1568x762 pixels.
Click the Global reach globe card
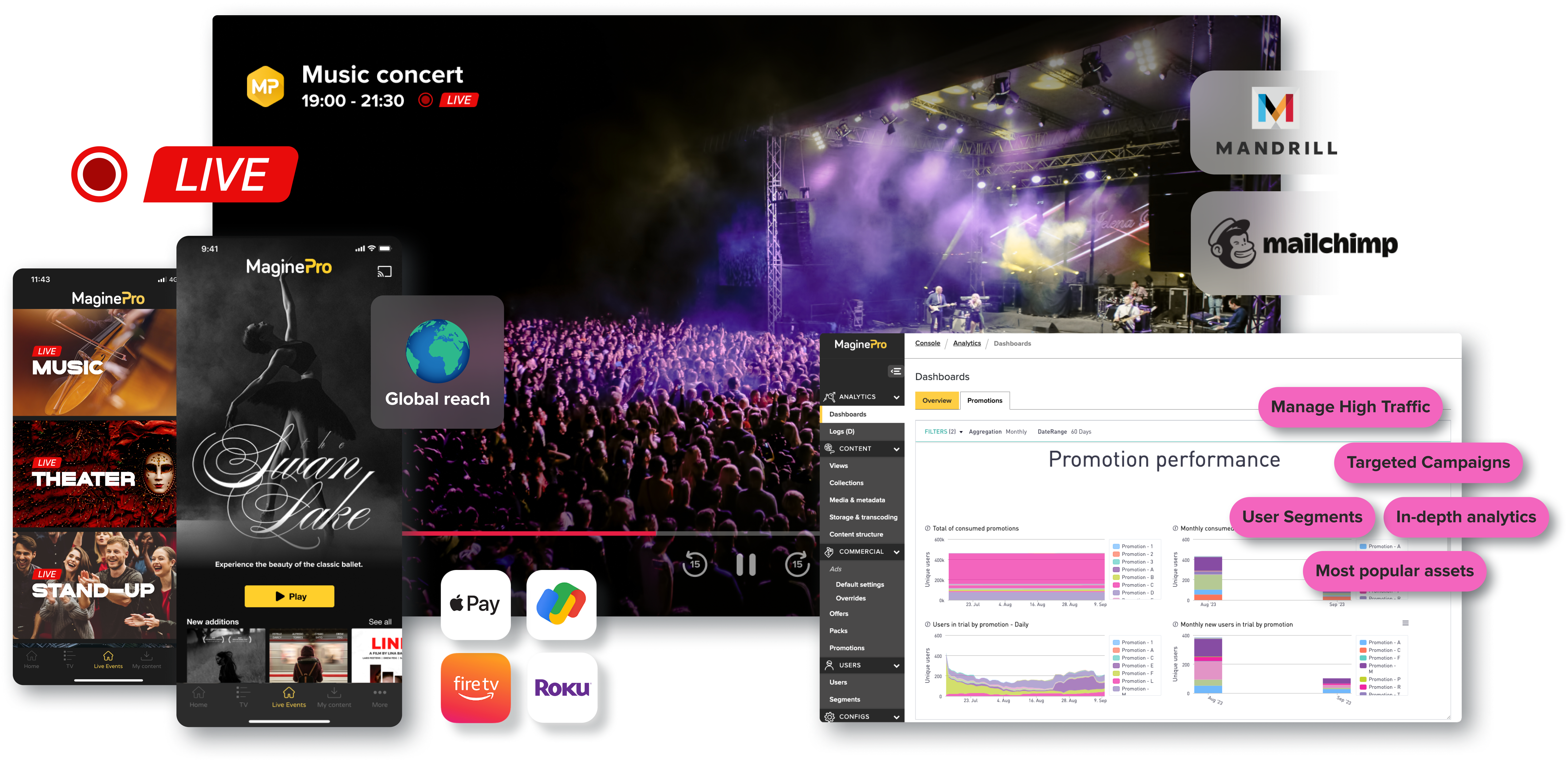(437, 362)
